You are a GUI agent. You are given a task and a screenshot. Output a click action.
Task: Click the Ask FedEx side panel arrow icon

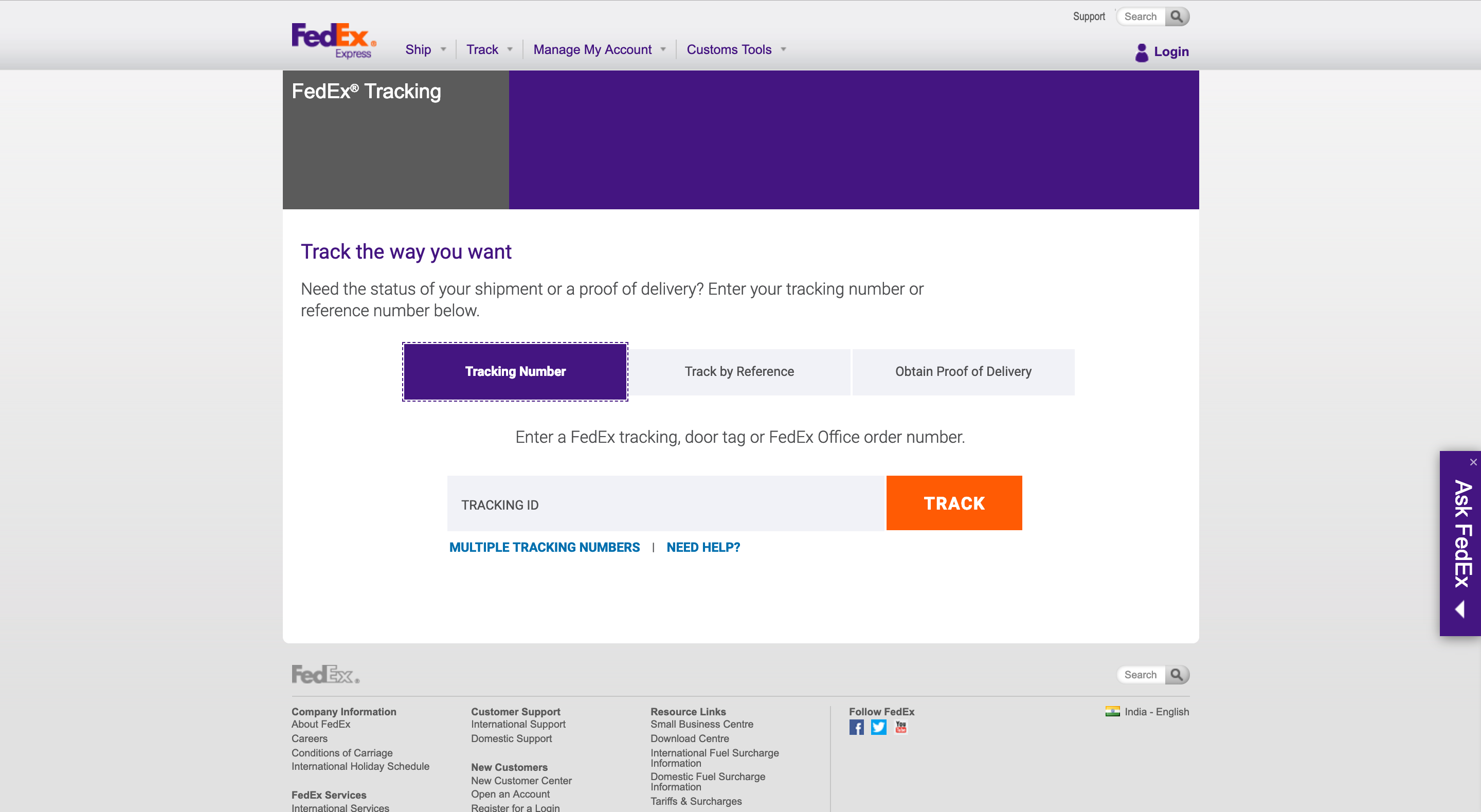(1462, 609)
